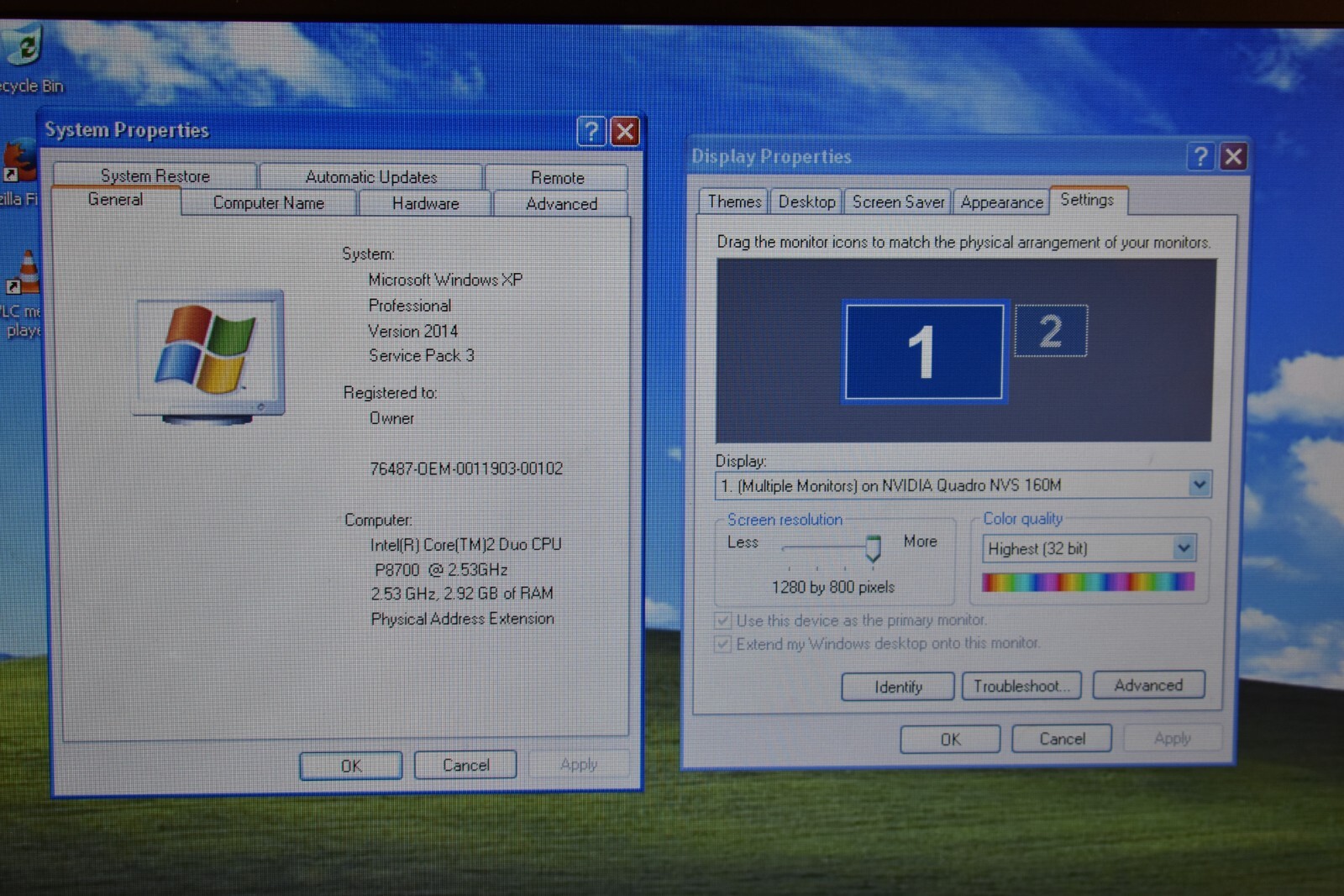Close the Display Properties window
This screenshot has width=1344, height=896.
1233,156
